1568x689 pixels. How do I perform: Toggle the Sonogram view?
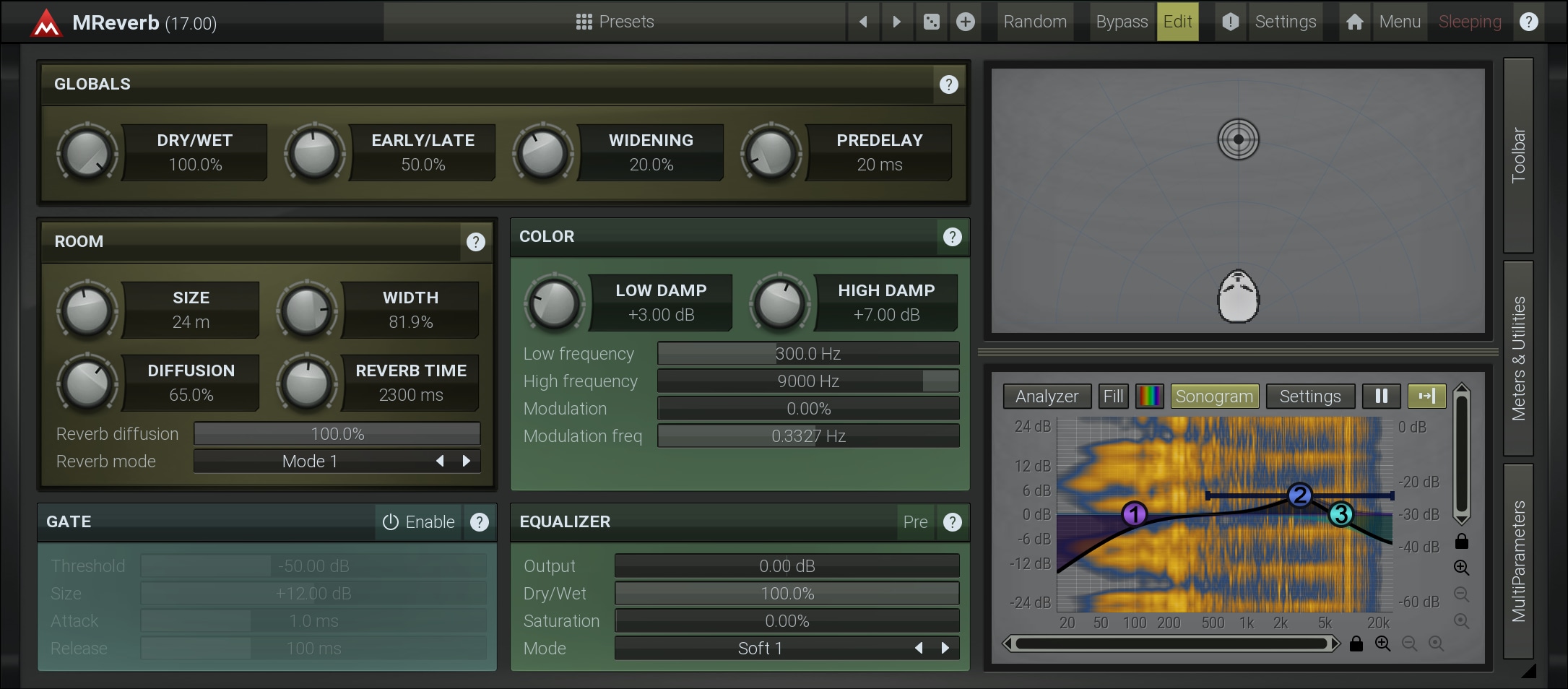(1214, 396)
